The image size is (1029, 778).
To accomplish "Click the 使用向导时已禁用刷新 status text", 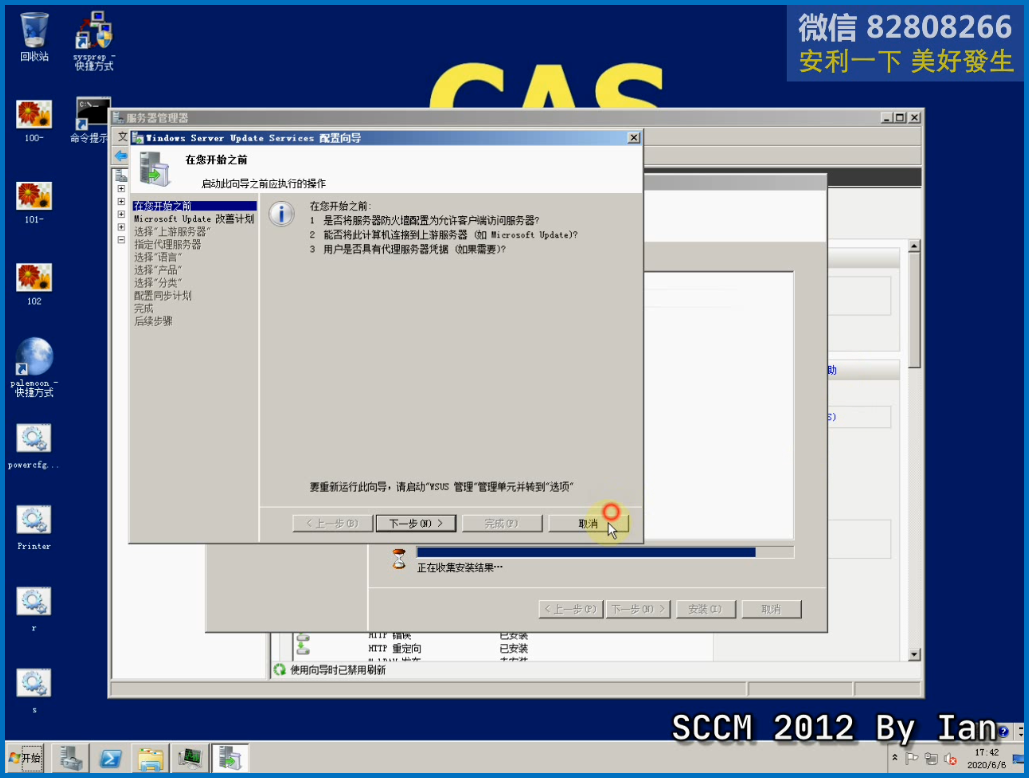I will tap(338, 670).
